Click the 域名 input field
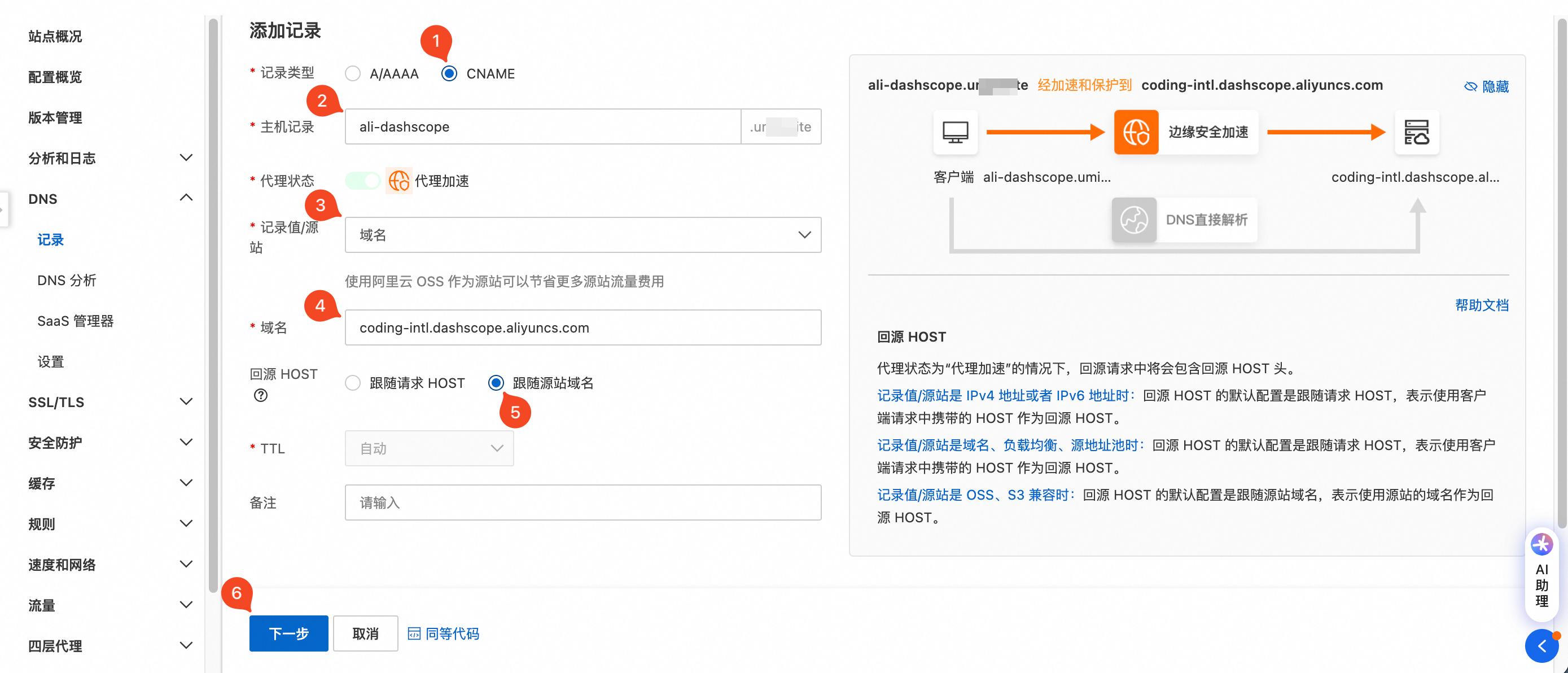Image resolution: width=1568 pixels, height=673 pixels. 582,327
